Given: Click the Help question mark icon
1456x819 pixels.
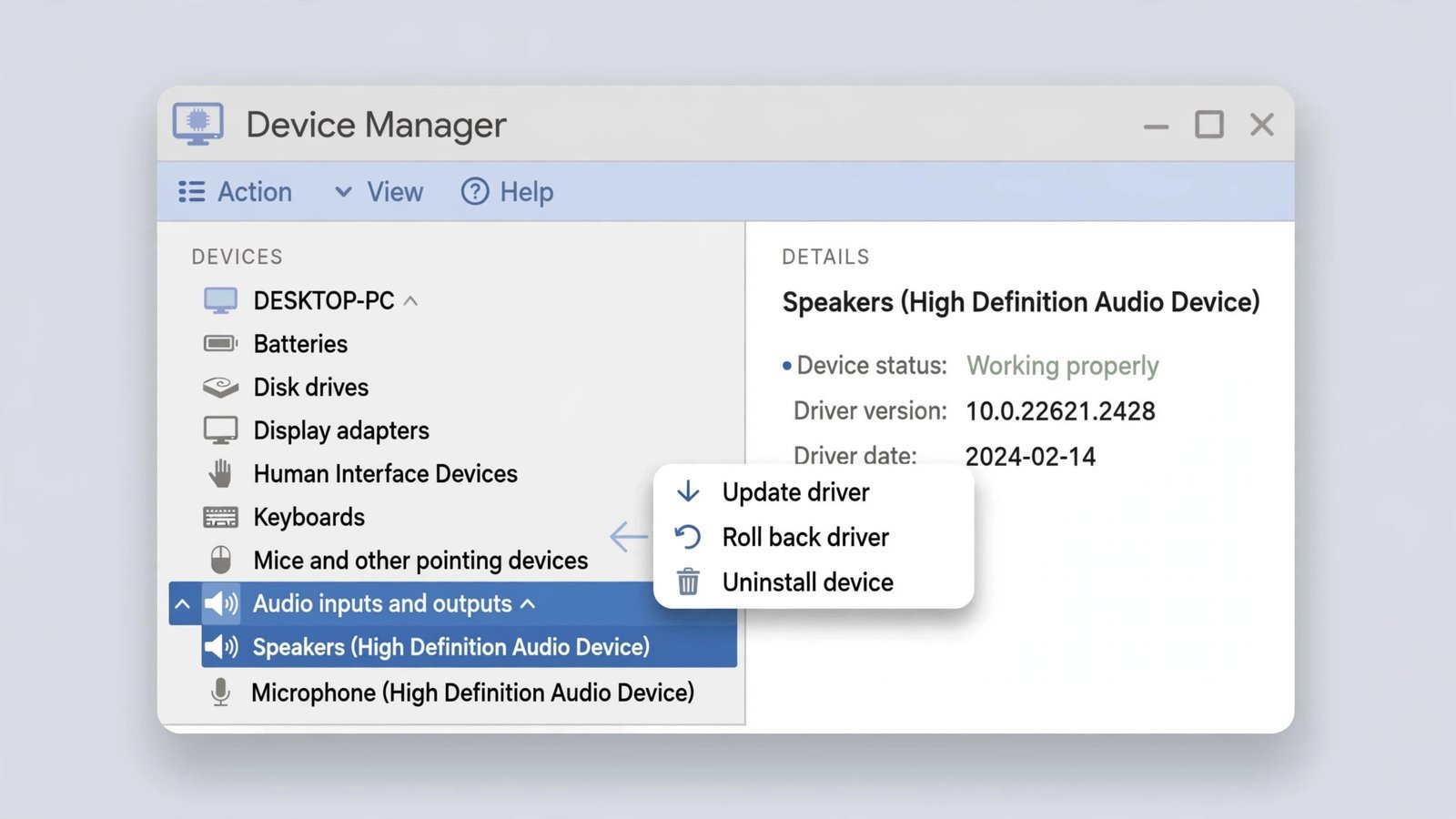Looking at the screenshot, I should pyautogui.click(x=474, y=191).
